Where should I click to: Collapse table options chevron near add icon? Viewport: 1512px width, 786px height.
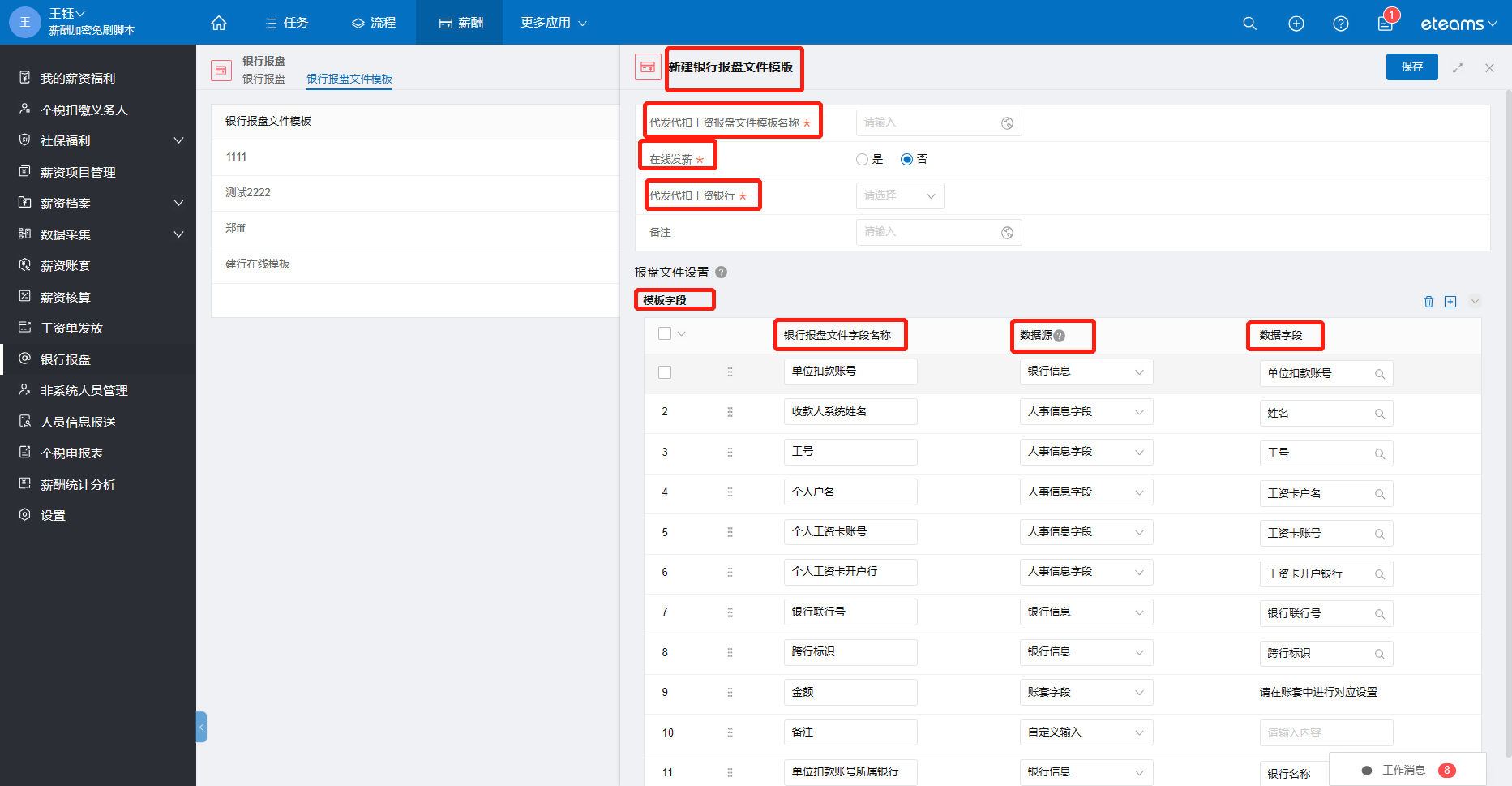(x=1475, y=302)
